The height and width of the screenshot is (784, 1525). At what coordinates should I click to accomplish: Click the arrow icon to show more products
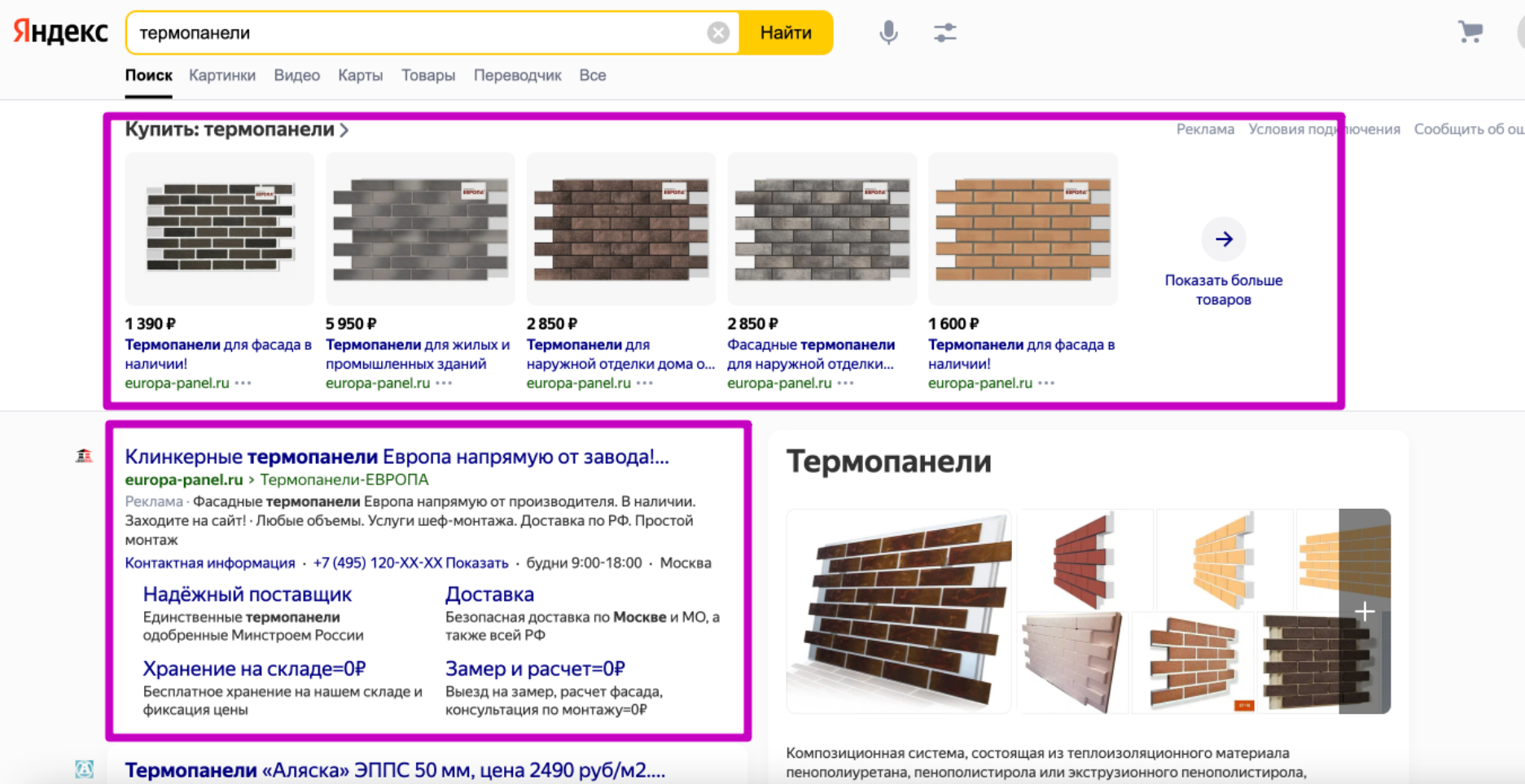click(1223, 239)
